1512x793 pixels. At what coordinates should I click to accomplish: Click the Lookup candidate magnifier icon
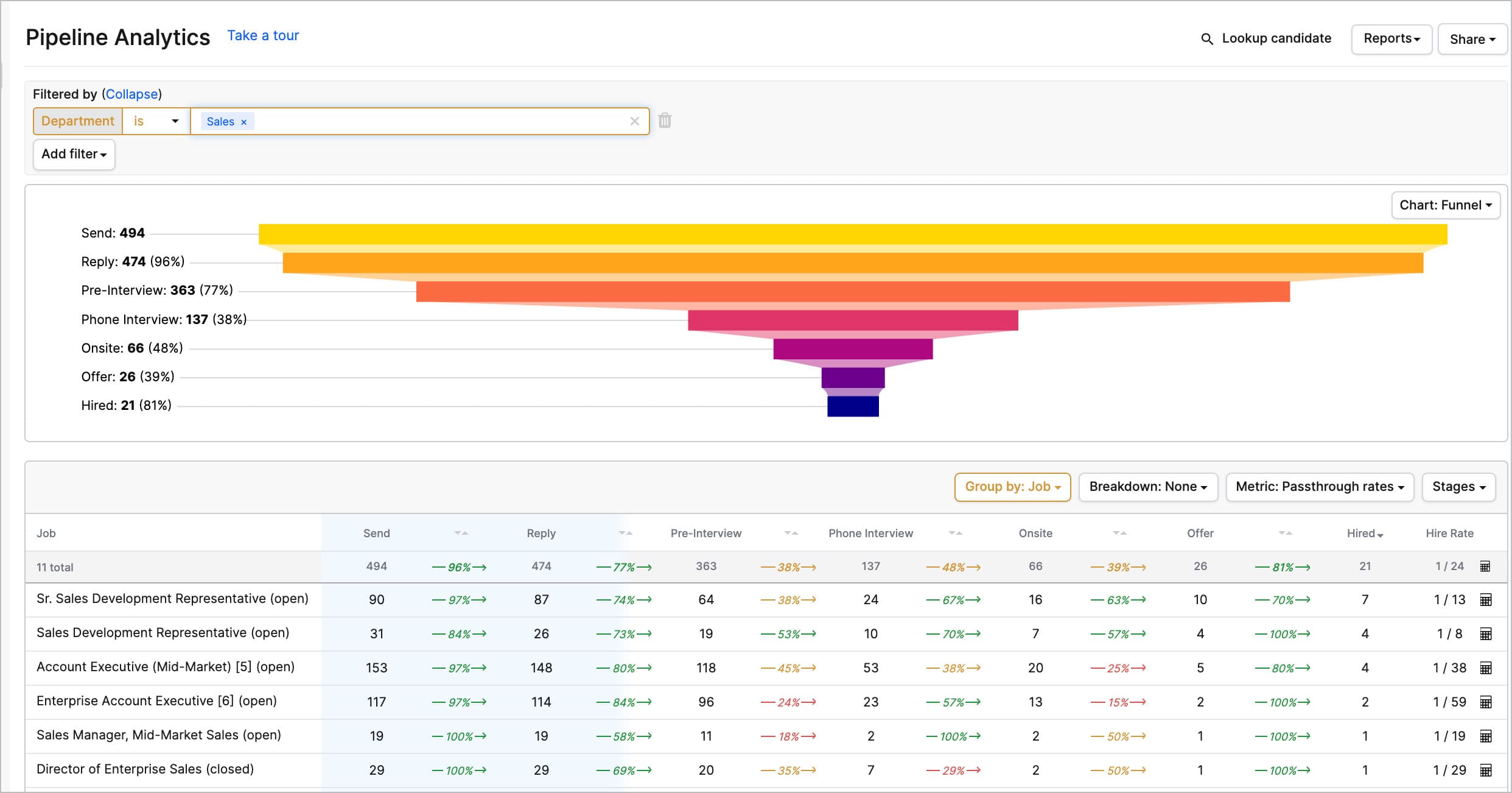[1207, 38]
